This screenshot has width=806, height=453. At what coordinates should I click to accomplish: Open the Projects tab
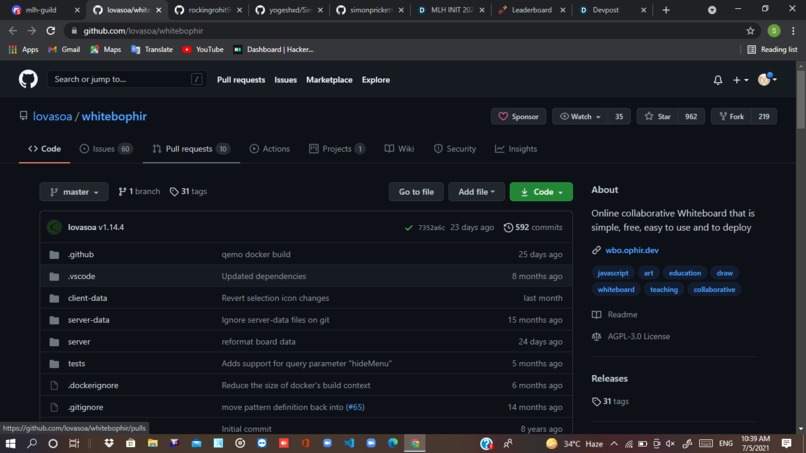click(x=337, y=149)
